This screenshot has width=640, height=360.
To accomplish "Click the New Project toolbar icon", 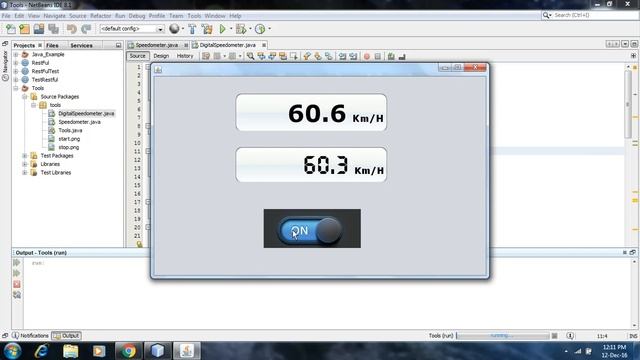I will [x=25, y=29].
